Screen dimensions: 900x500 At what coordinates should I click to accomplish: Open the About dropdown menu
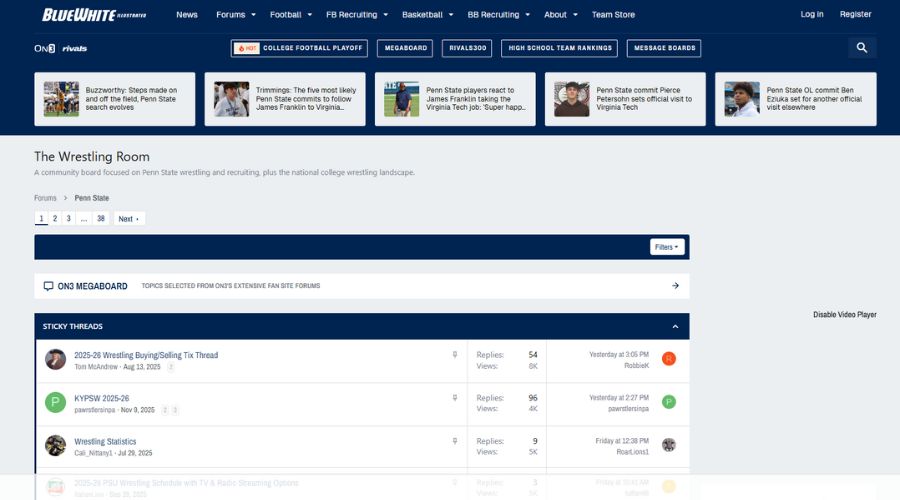560,15
